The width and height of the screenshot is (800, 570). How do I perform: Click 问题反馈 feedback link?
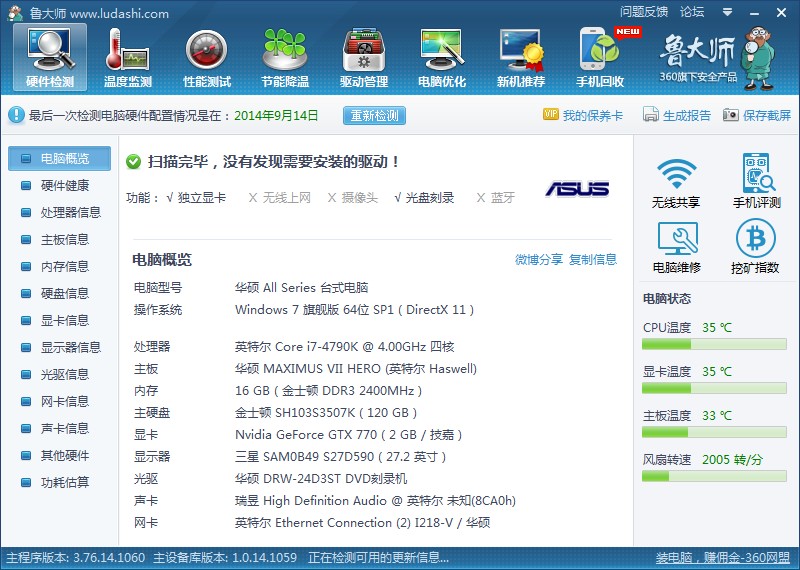click(644, 12)
